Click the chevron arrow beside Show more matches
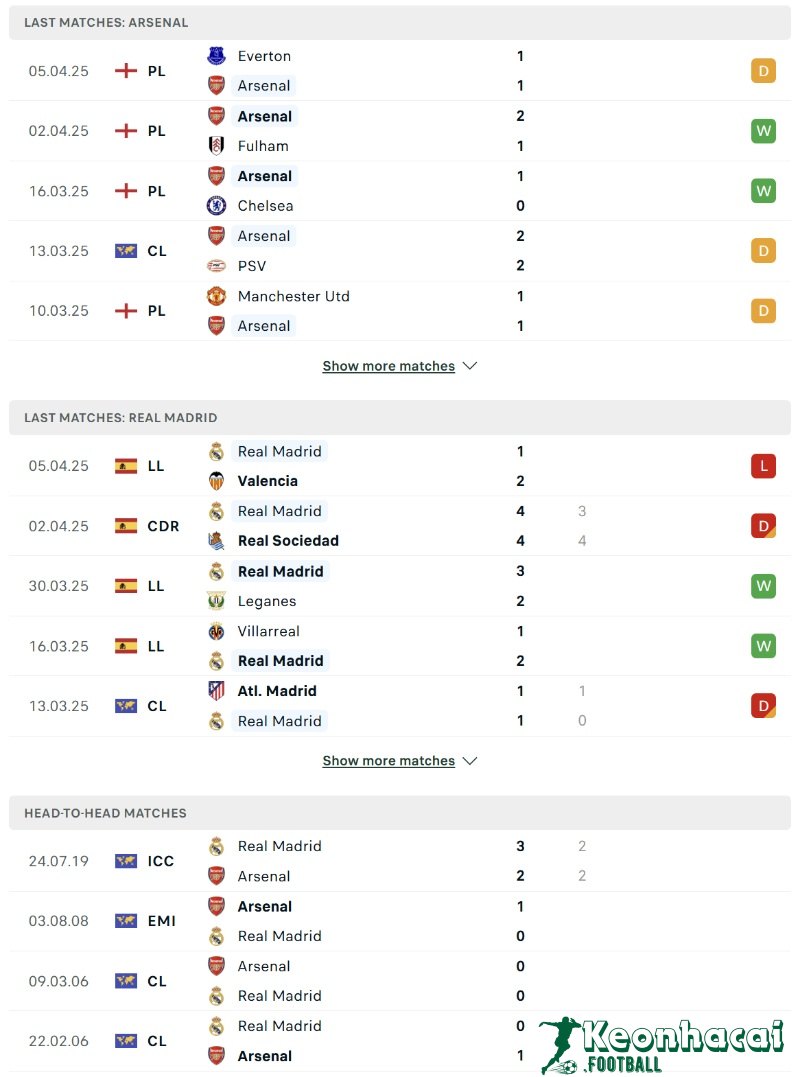Image resolution: width=800 pixels, height=1077 pixels. tap(470, 366)
